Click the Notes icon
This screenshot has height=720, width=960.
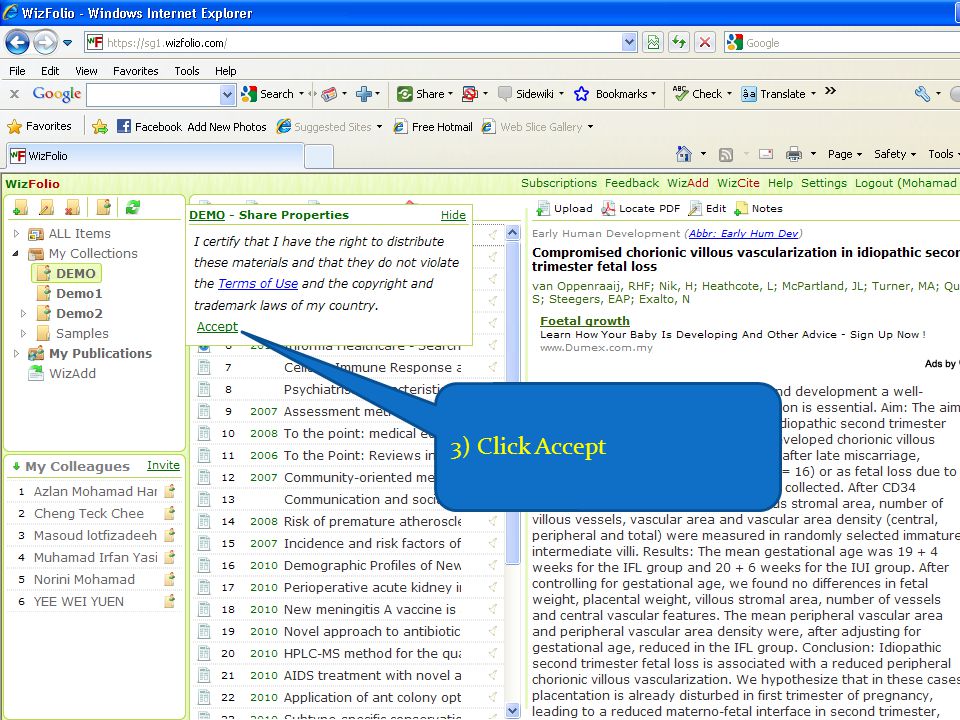point(741,209)
